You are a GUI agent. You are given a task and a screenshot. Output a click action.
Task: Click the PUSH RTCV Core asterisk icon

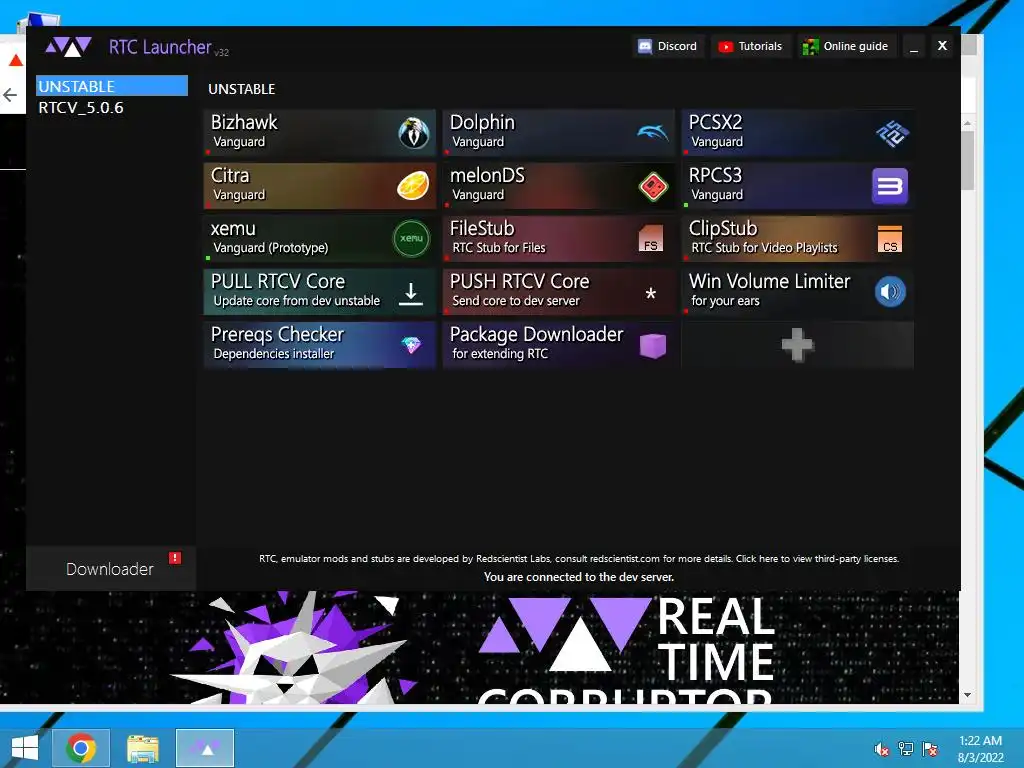(650, 294)
